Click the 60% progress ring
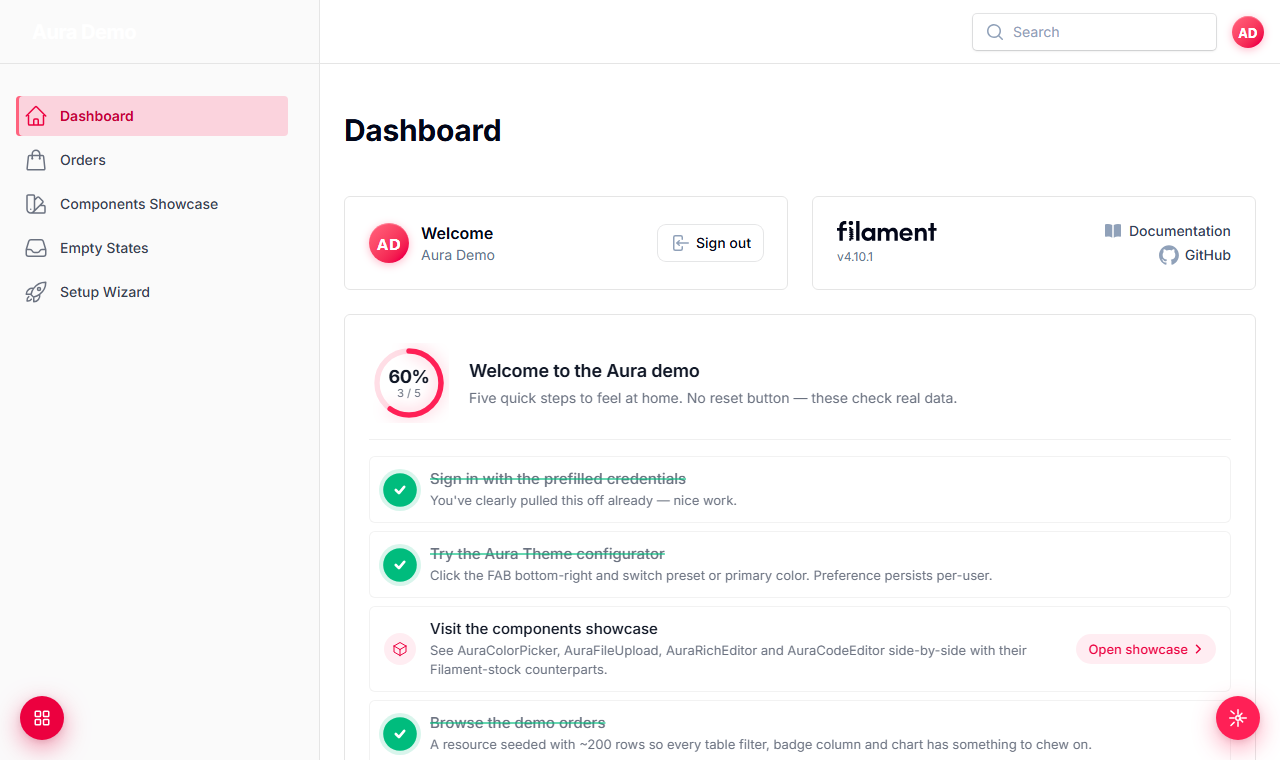The width and height of the screenshot is (1280, 760). coord(409,382)
